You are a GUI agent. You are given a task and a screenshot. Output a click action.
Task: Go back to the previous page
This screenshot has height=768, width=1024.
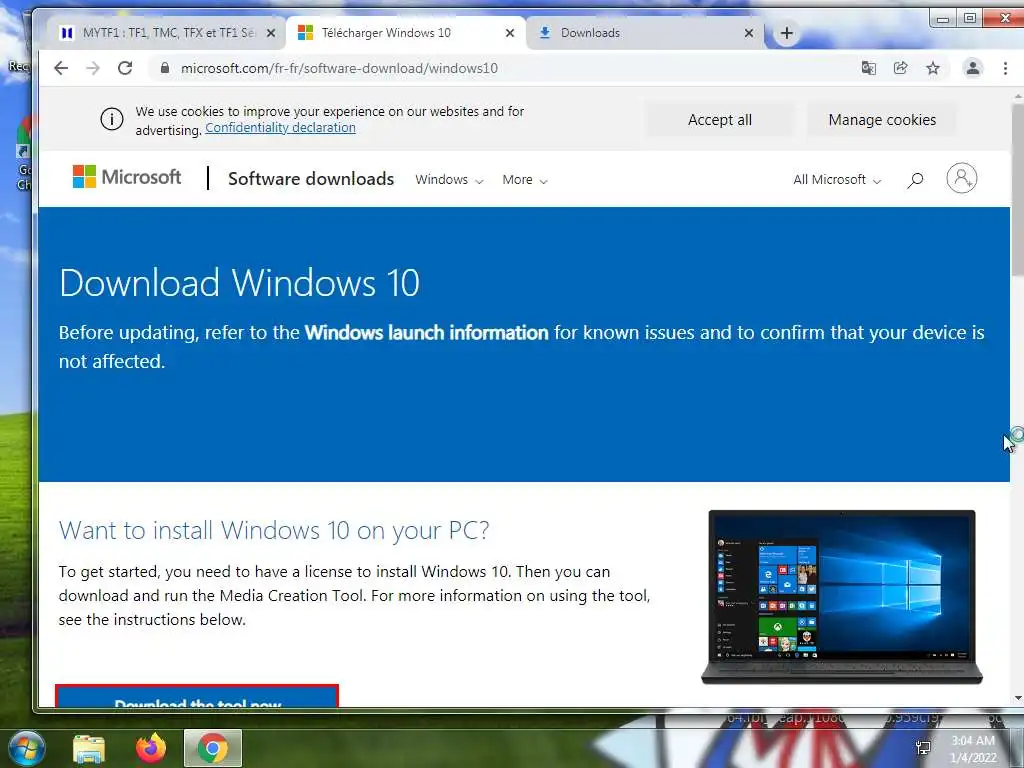[x=61, y=68]
